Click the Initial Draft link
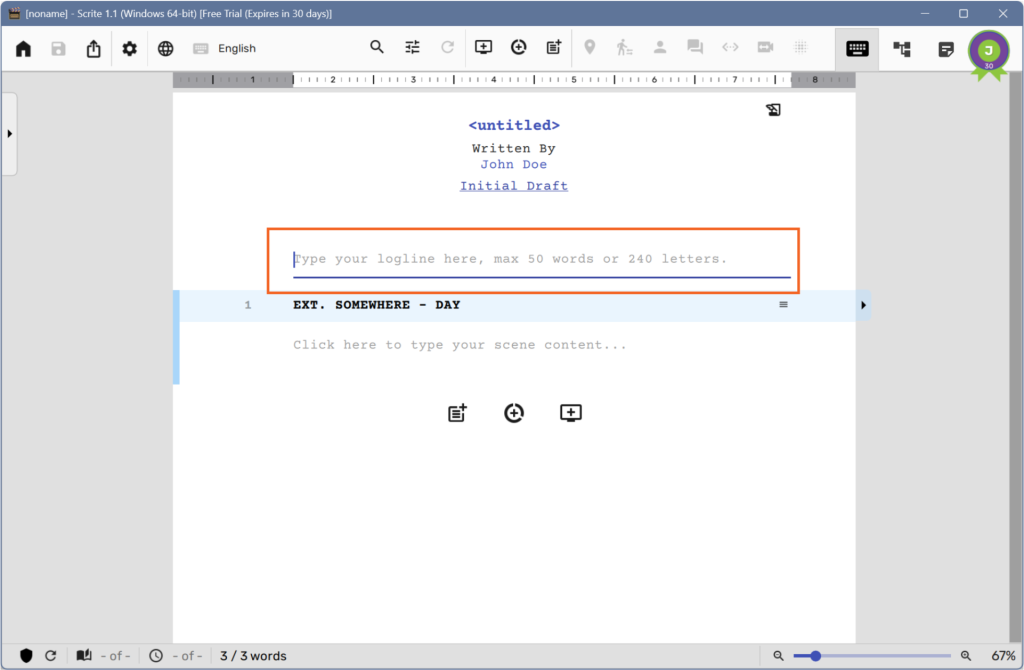Screen dimensions: 1024x670 (513, 185)
